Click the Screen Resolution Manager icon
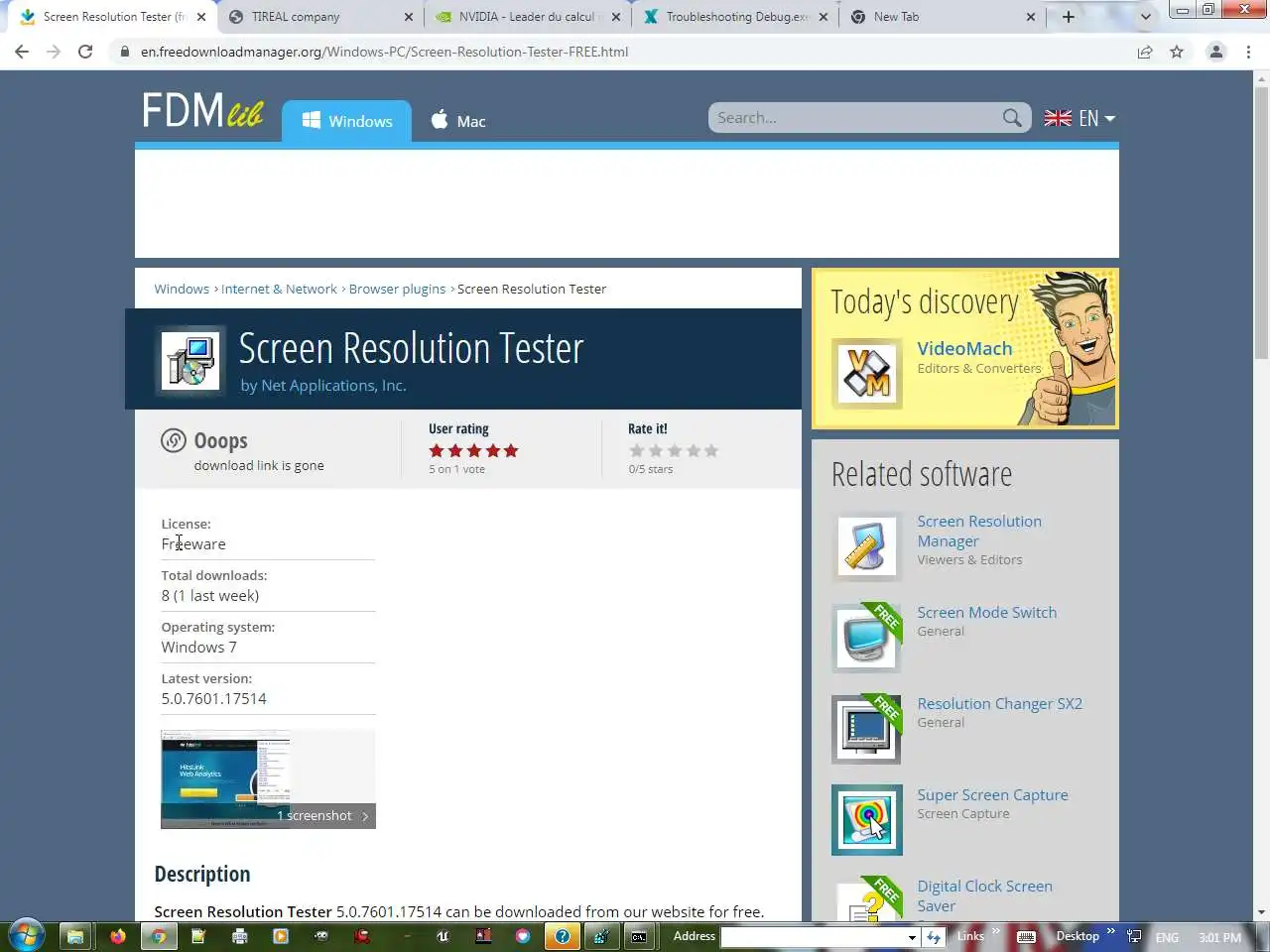 866,546
